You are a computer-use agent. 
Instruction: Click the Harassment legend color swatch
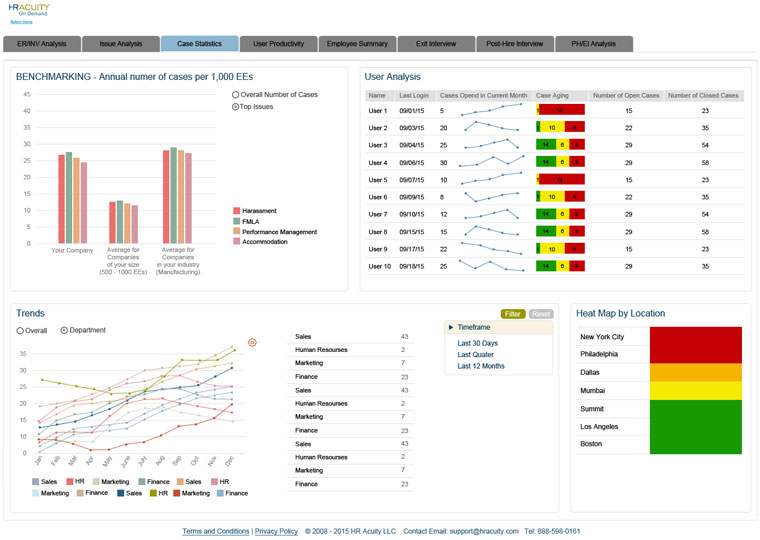[237, 211]
